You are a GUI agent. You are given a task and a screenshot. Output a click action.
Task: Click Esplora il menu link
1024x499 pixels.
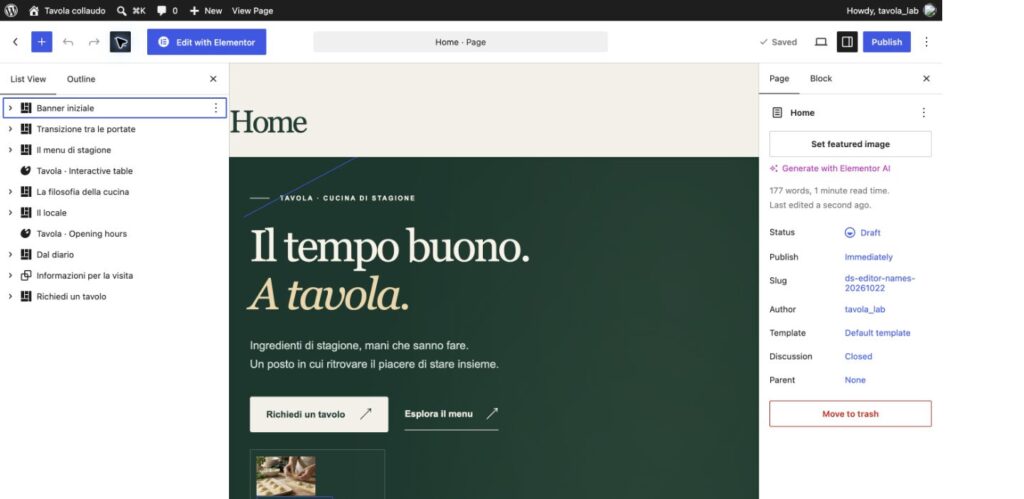pos(451,414)
